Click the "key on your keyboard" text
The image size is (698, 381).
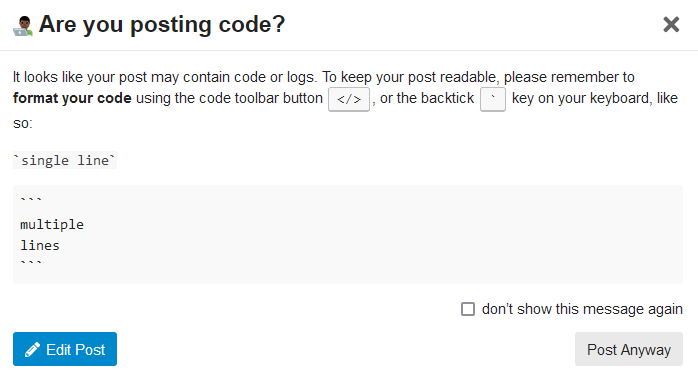coord(581,98)
